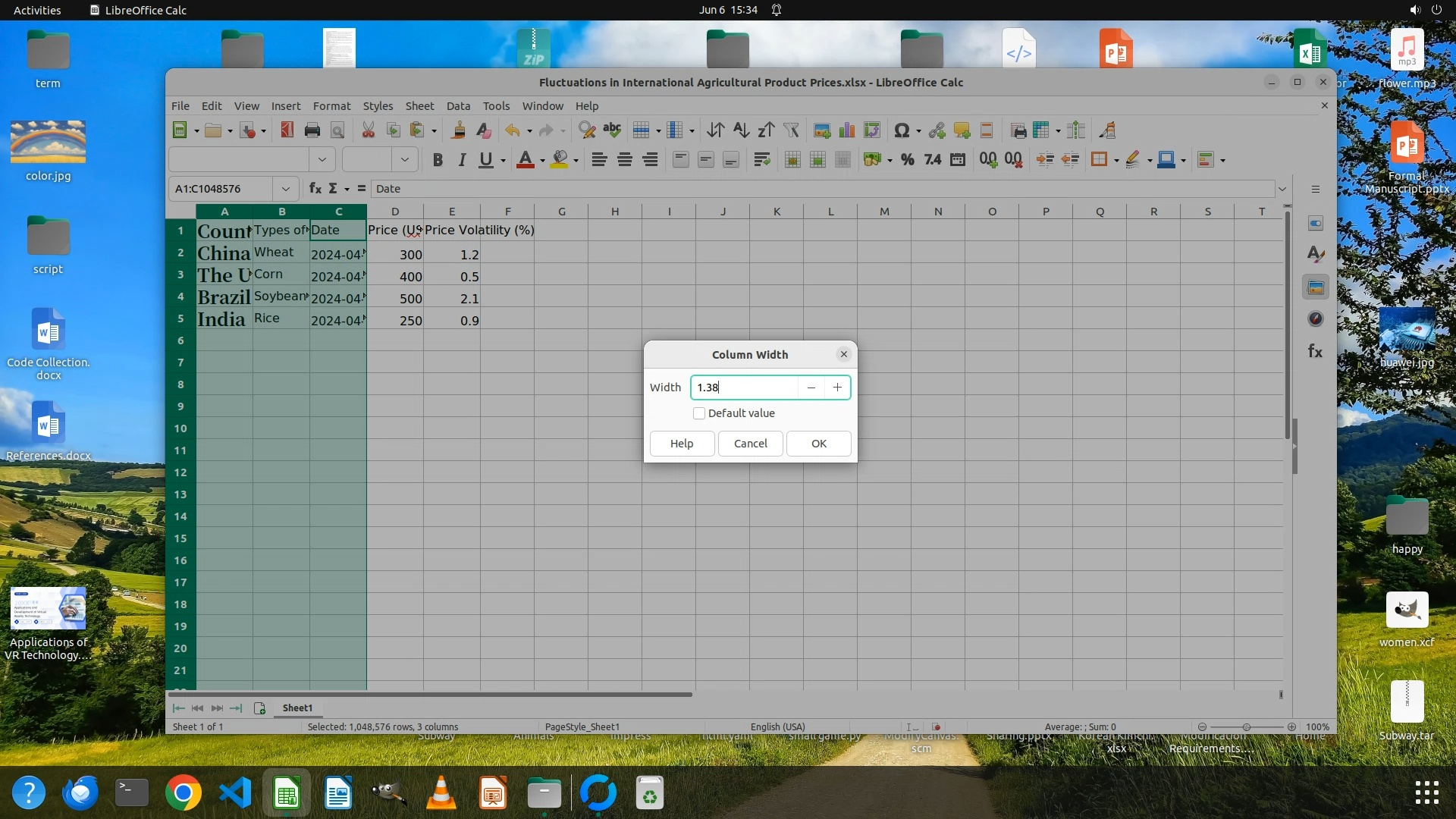1456x819 pixels.
Task: Click the Print toolbar icon
Action: [x=312, y=130]
